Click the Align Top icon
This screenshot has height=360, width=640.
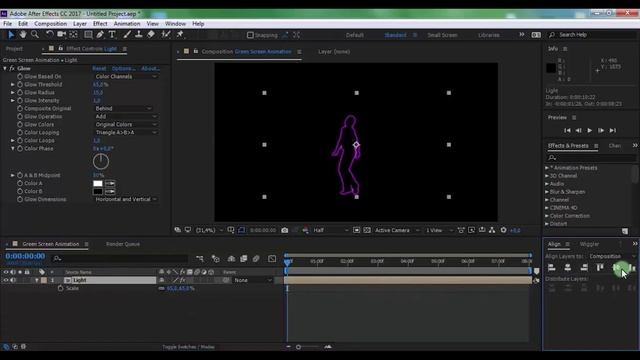pyautogui.click(x=600, y=267)
